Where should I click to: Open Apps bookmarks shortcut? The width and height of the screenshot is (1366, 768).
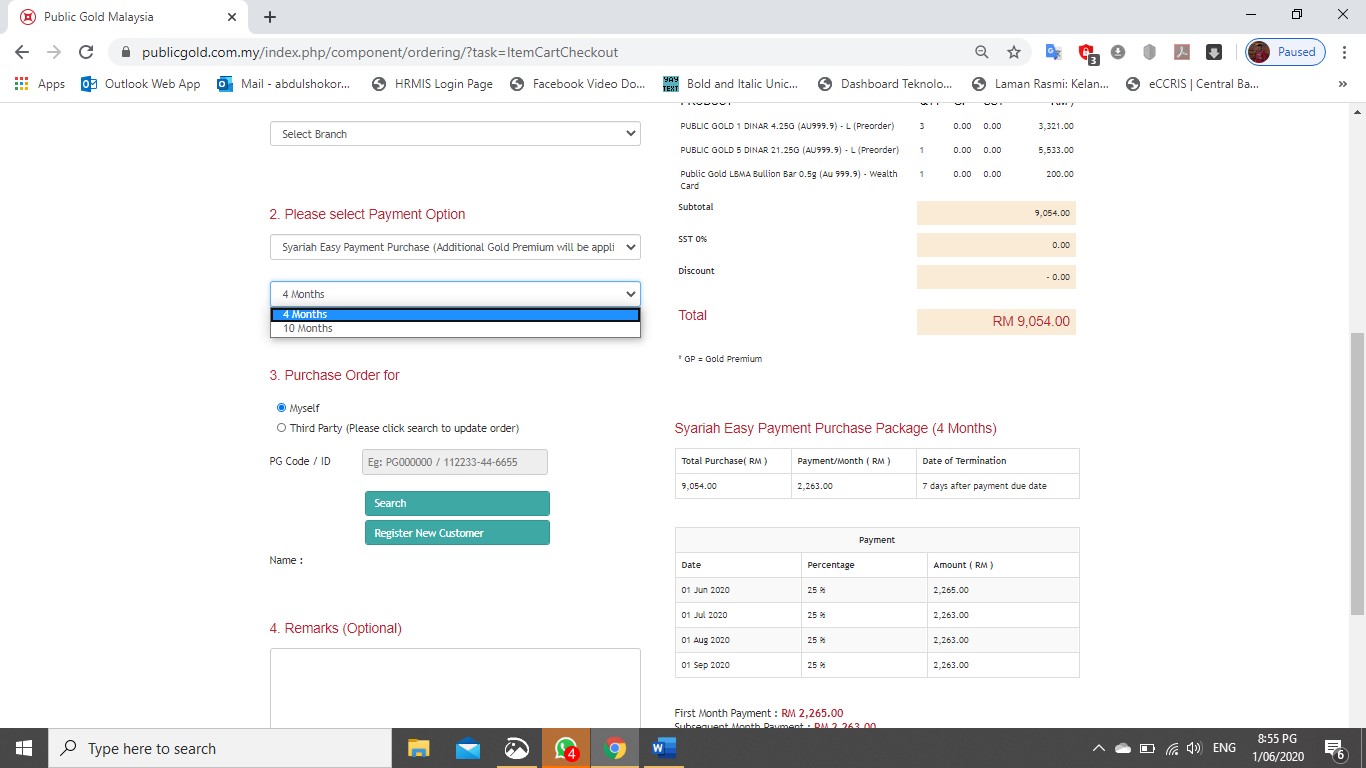[40, 84]
